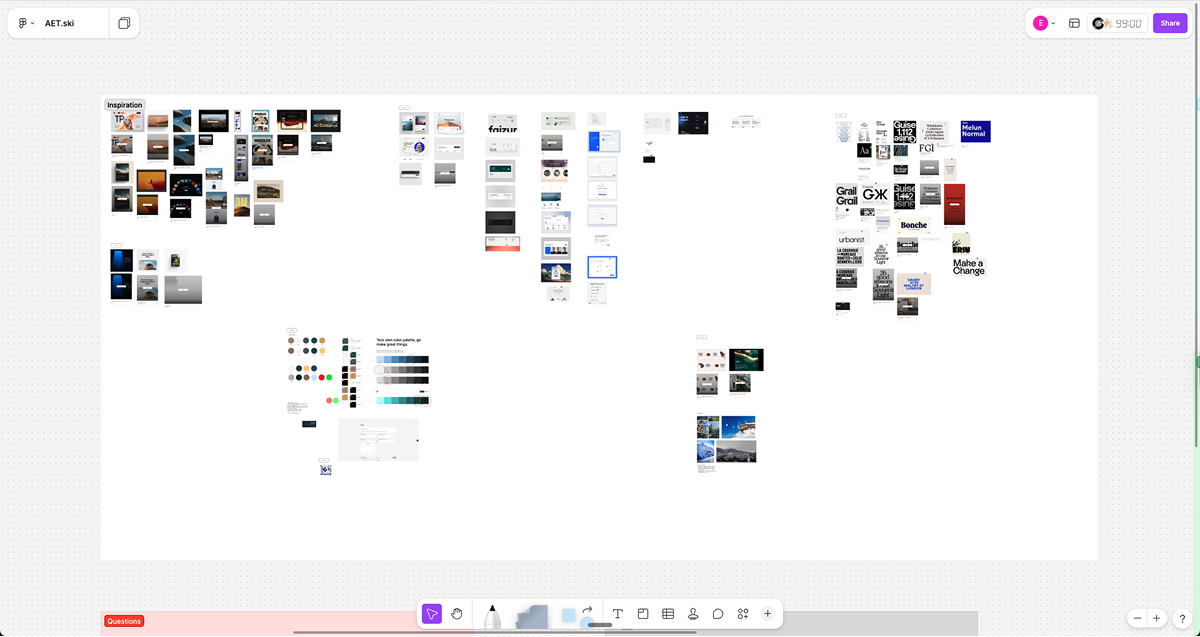The height and width of the screenshot is (637, 1200).
Task: Open the Figma main menu dropdown
Action: pos(26,23)
